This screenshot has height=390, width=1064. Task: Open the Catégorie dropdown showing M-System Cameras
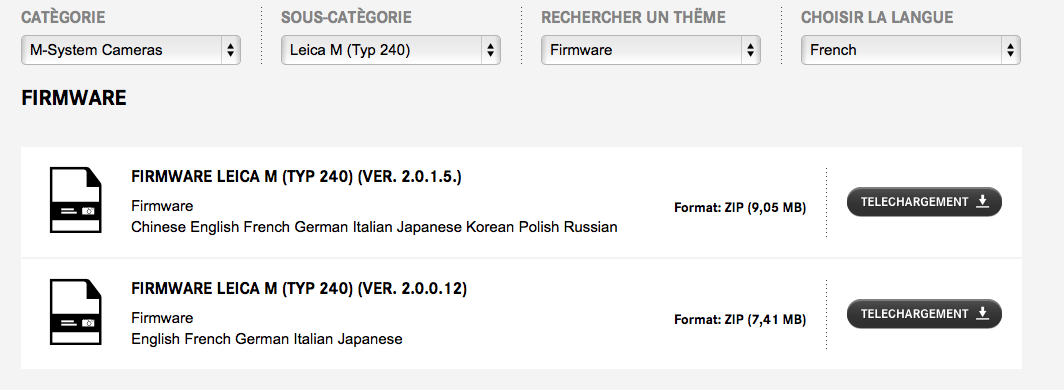(x=131, y=50)
